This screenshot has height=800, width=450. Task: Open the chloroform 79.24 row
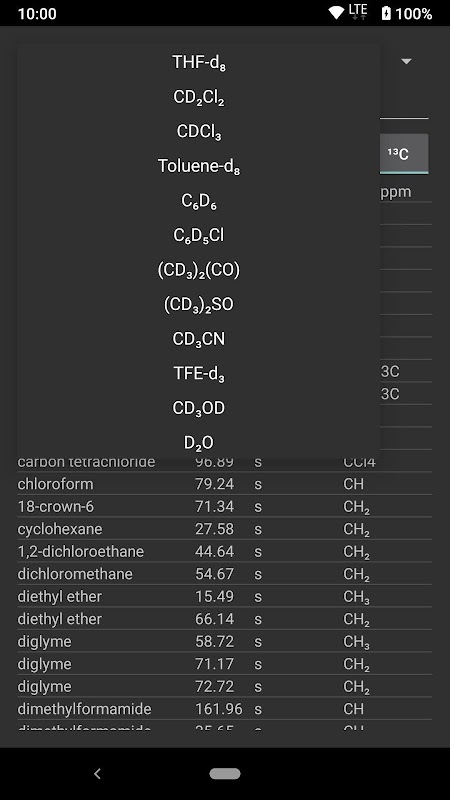click(x=224, y=484)
